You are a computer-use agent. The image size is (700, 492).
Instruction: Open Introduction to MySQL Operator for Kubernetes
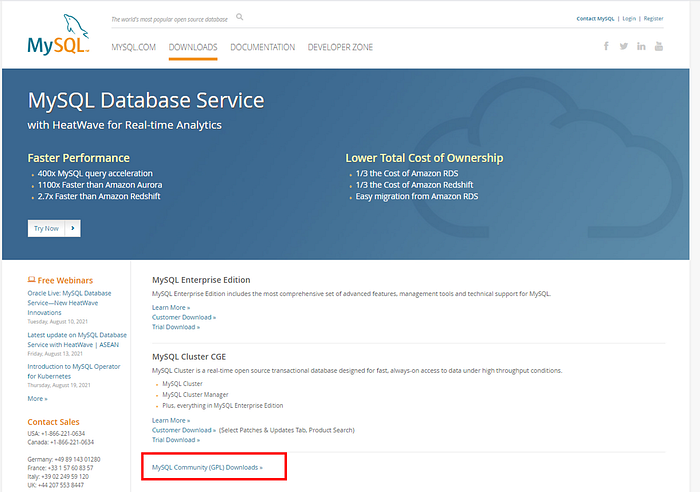[74, 371]
